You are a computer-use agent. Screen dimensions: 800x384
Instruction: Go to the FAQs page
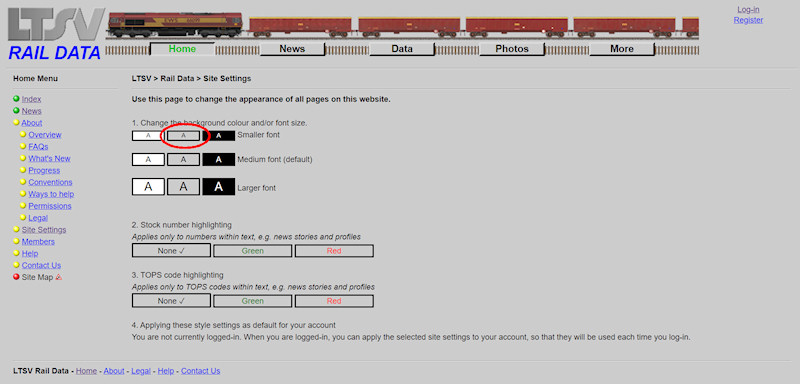tap(38, 147)
